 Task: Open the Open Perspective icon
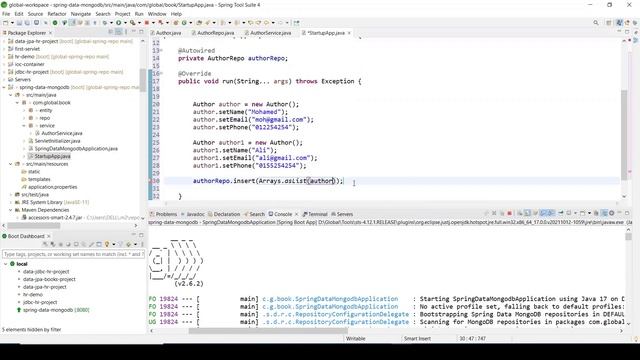tap(609, 23)
